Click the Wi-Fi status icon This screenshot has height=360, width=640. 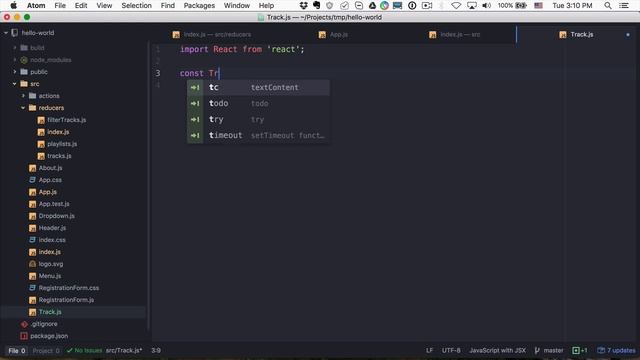point(456,5)
